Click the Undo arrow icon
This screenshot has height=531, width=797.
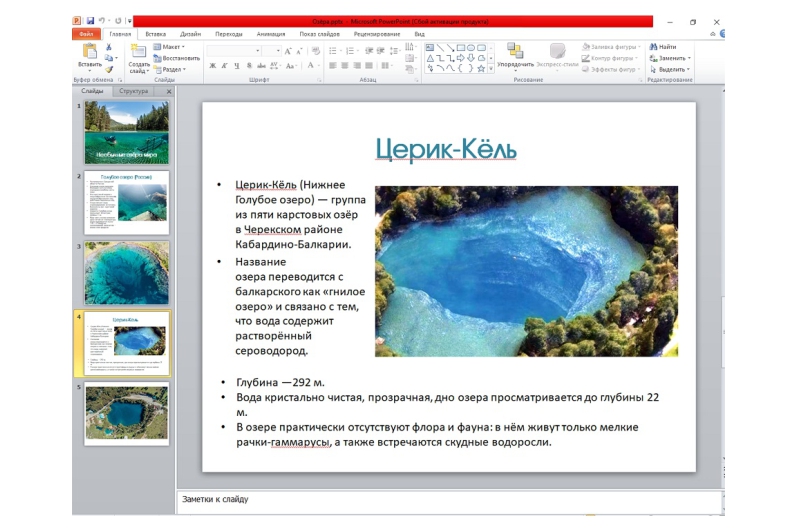[x=102, y=21]
